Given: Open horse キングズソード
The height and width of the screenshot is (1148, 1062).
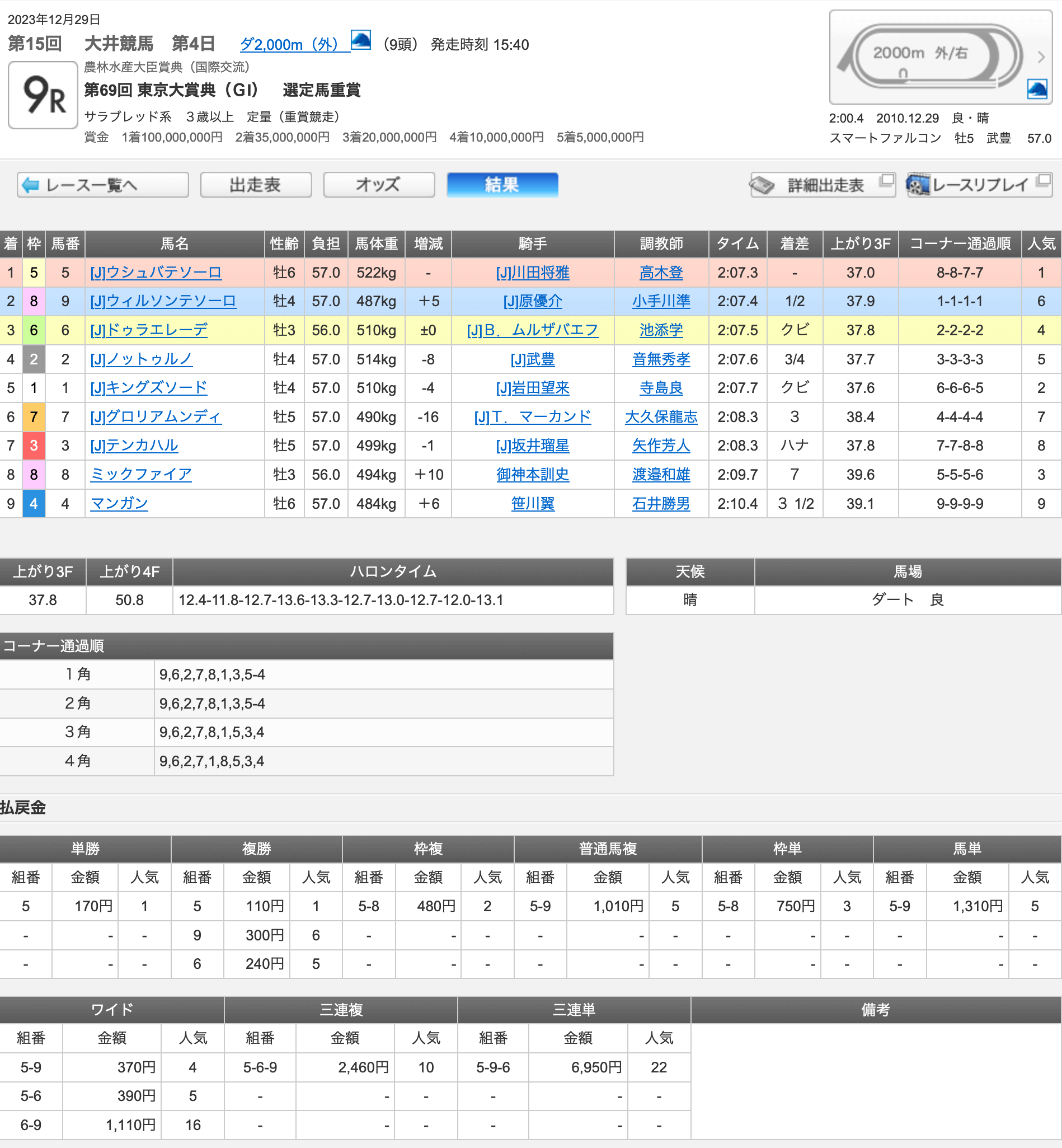Looking at the screenshot, I should coord(148,388).
